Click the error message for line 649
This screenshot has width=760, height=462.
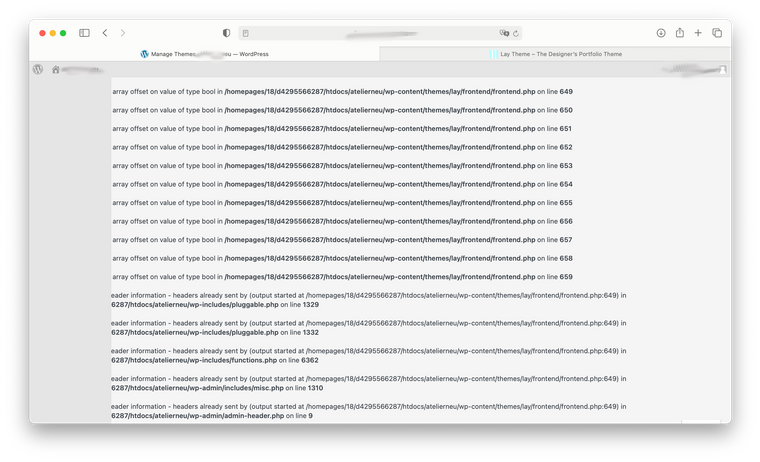tap(342, 92)
